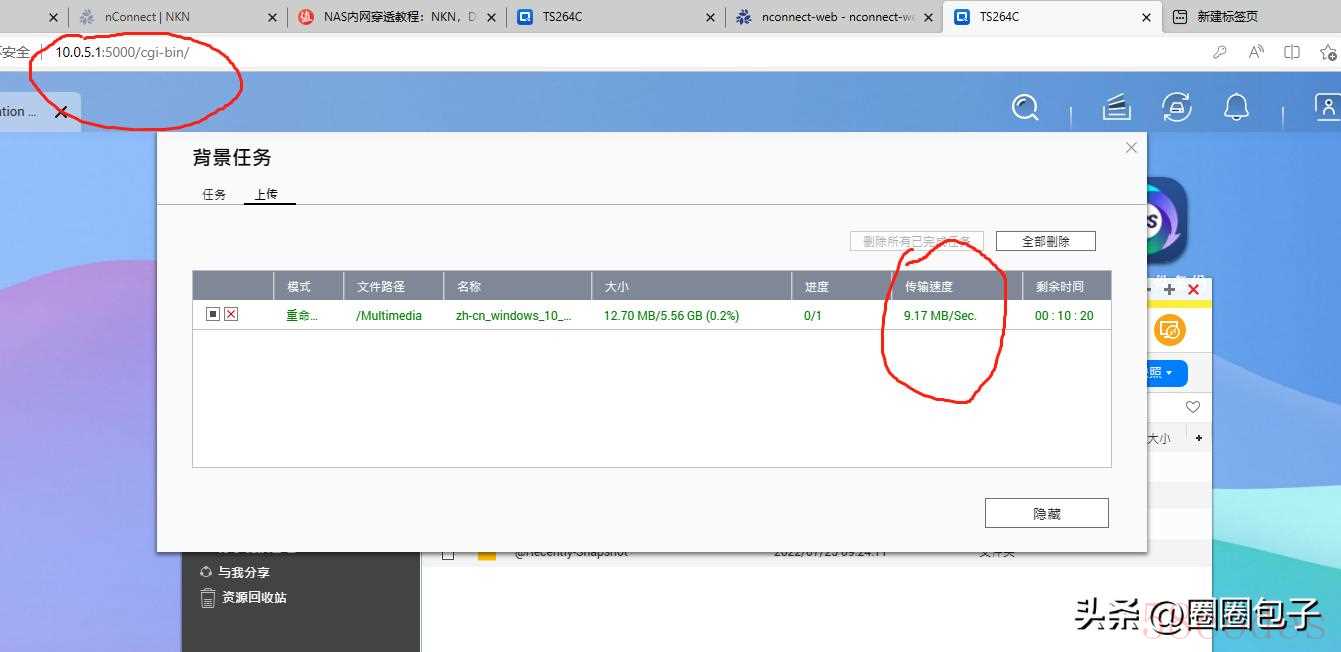Close the 背景任务 dialog
The height and width of the screenshot is (652, 1341).
point(1131,147)
